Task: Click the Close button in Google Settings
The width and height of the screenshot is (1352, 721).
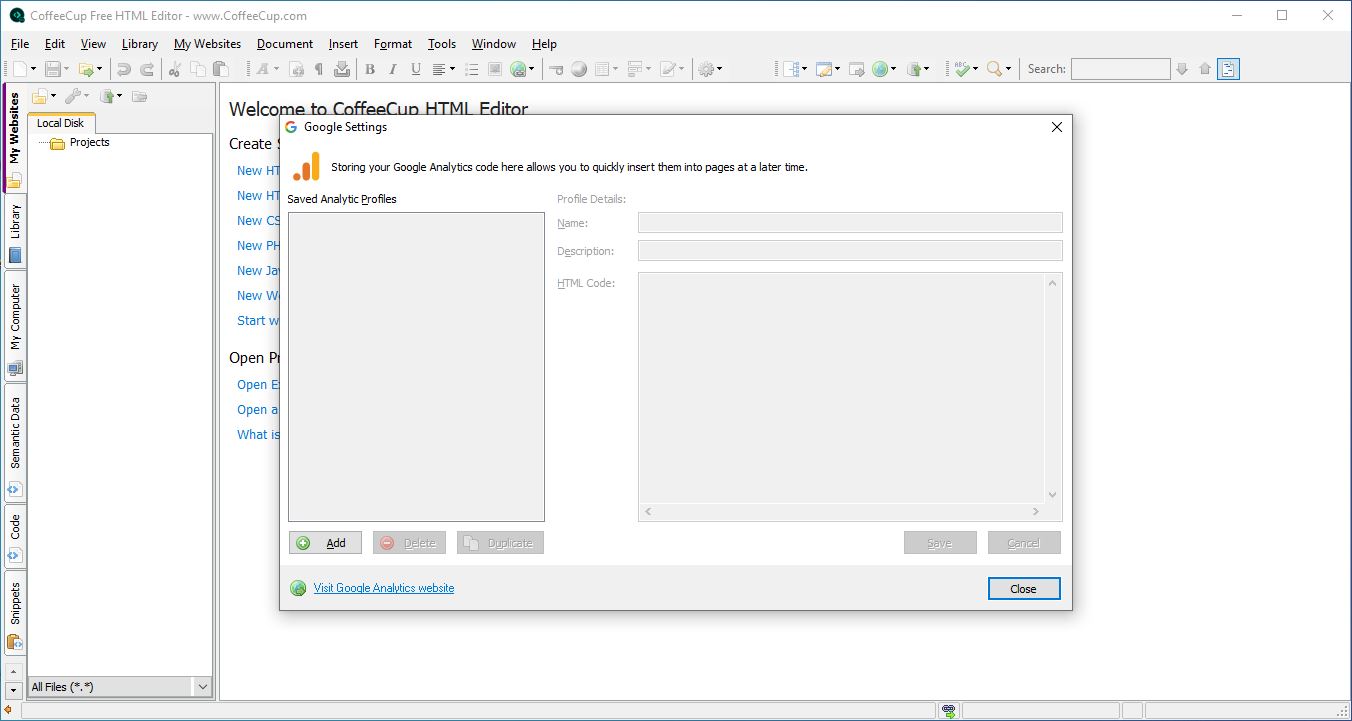Action: [x=1024, y=589]
